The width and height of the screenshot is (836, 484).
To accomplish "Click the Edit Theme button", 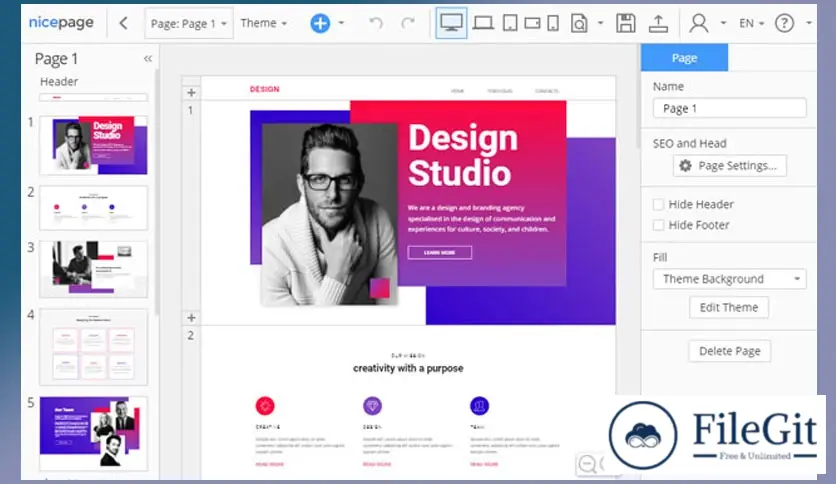I will [x=728, y=308].
